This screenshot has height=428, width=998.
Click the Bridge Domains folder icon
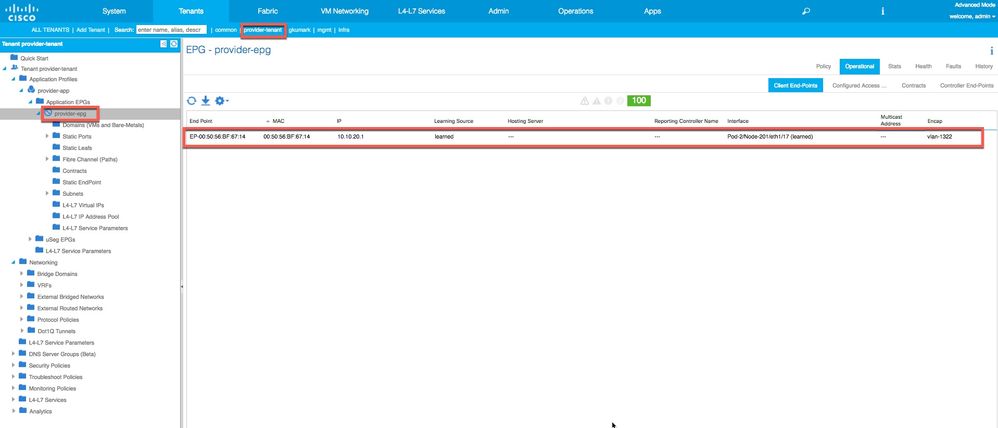pos(31,273)
